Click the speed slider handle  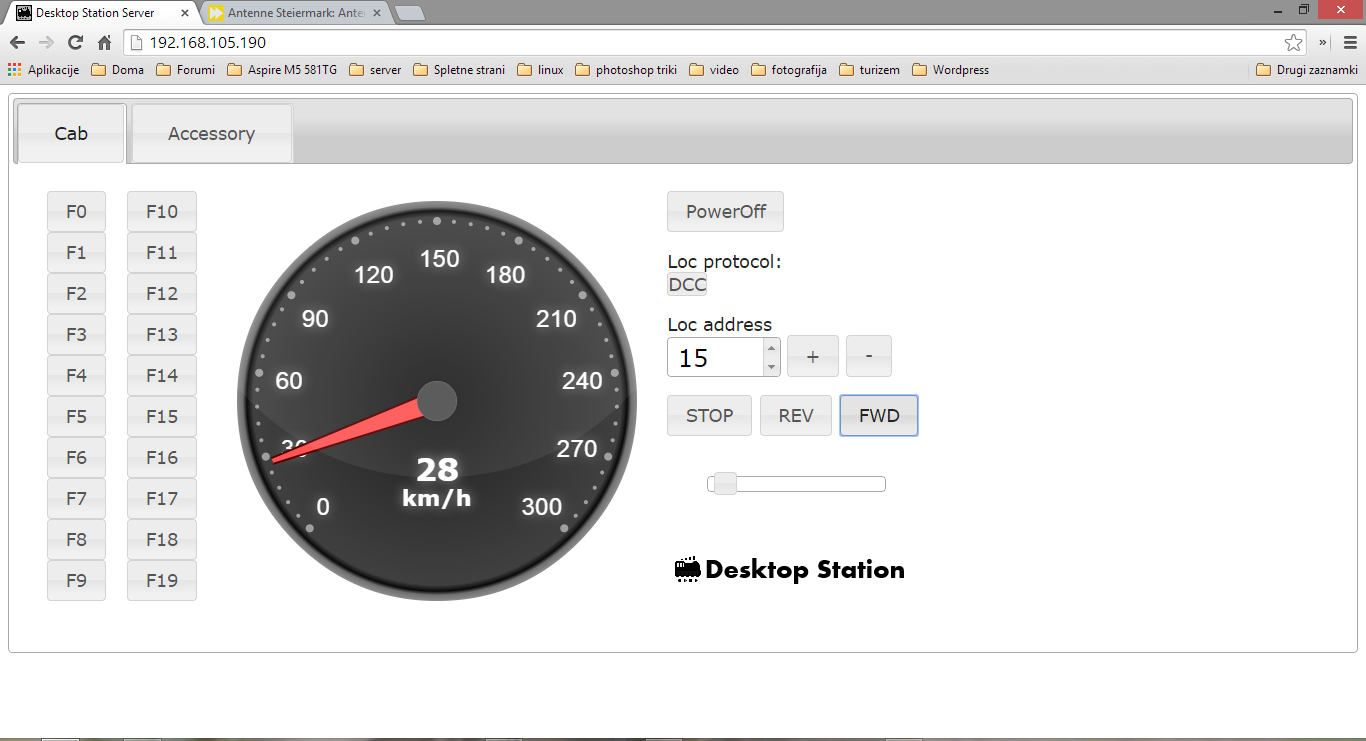click(725, 484)
